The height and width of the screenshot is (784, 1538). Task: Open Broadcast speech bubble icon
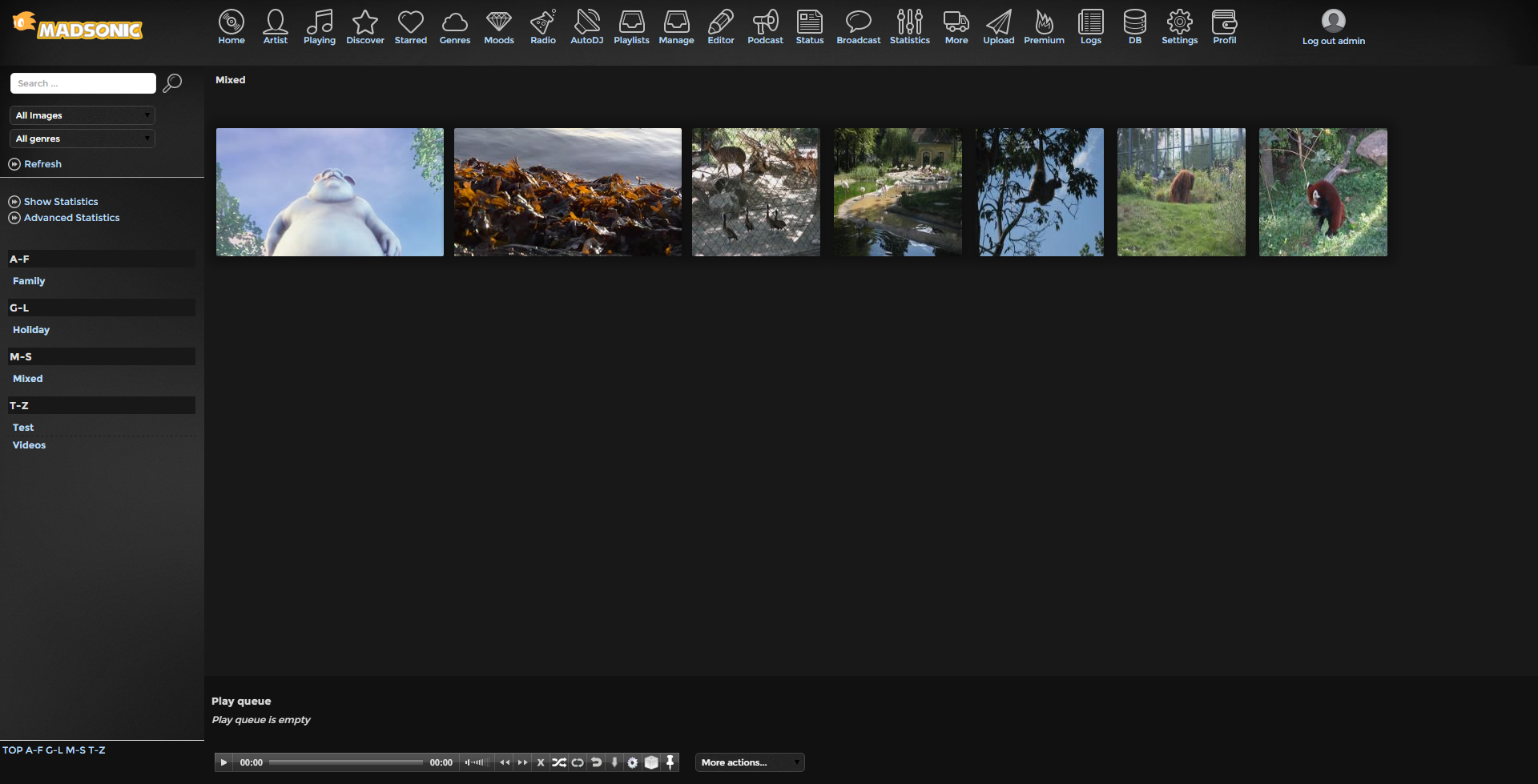(x=858, y=26)
